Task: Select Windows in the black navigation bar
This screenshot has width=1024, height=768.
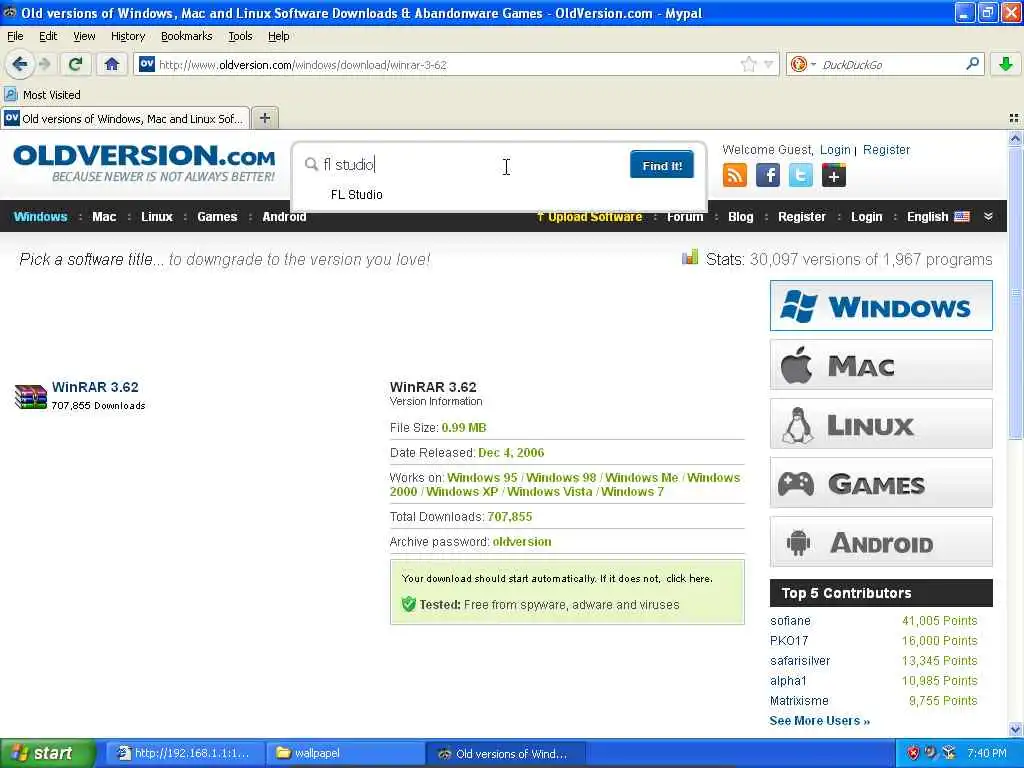Action: (x=40, y=217)
